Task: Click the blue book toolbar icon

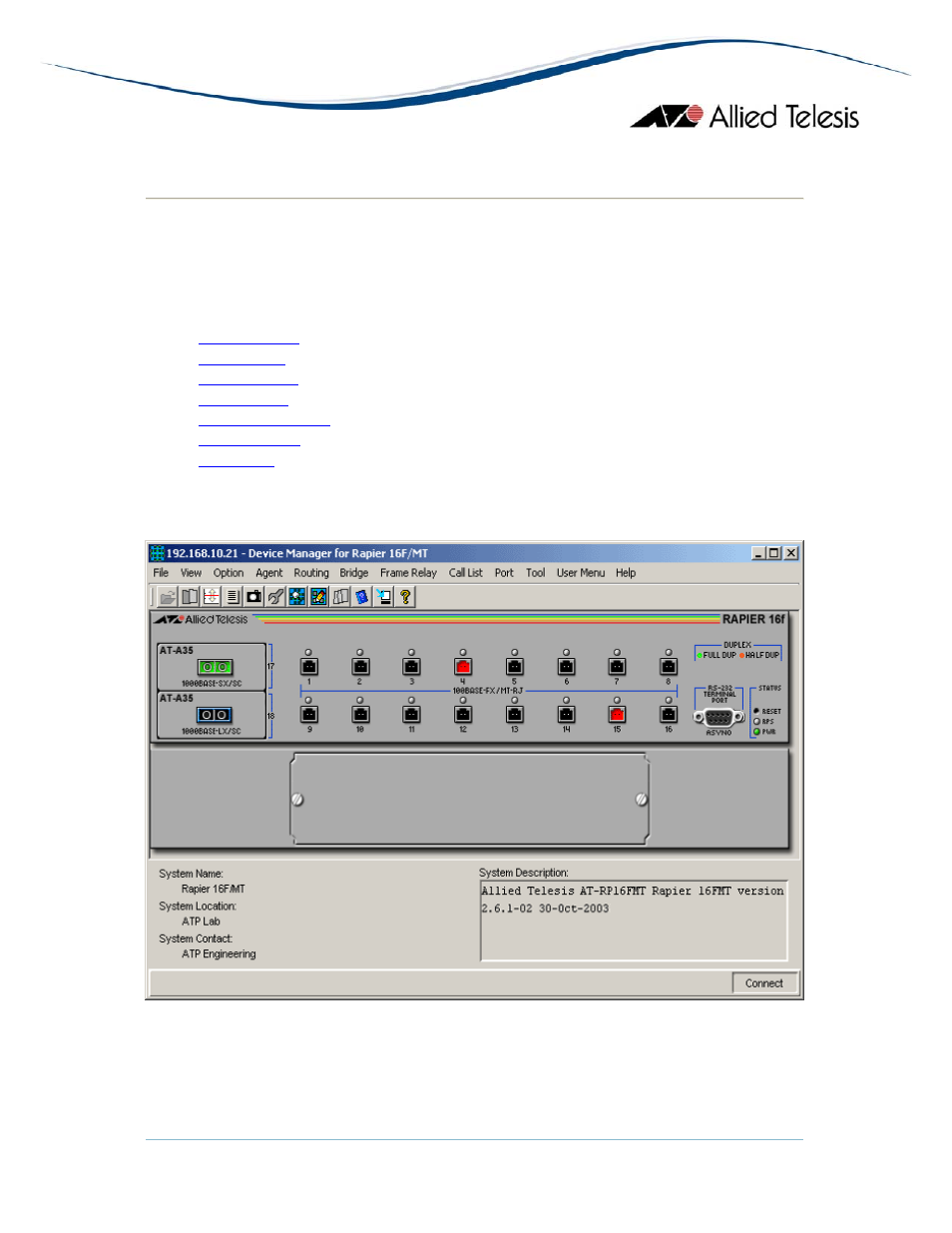Action: click(362, 597)
